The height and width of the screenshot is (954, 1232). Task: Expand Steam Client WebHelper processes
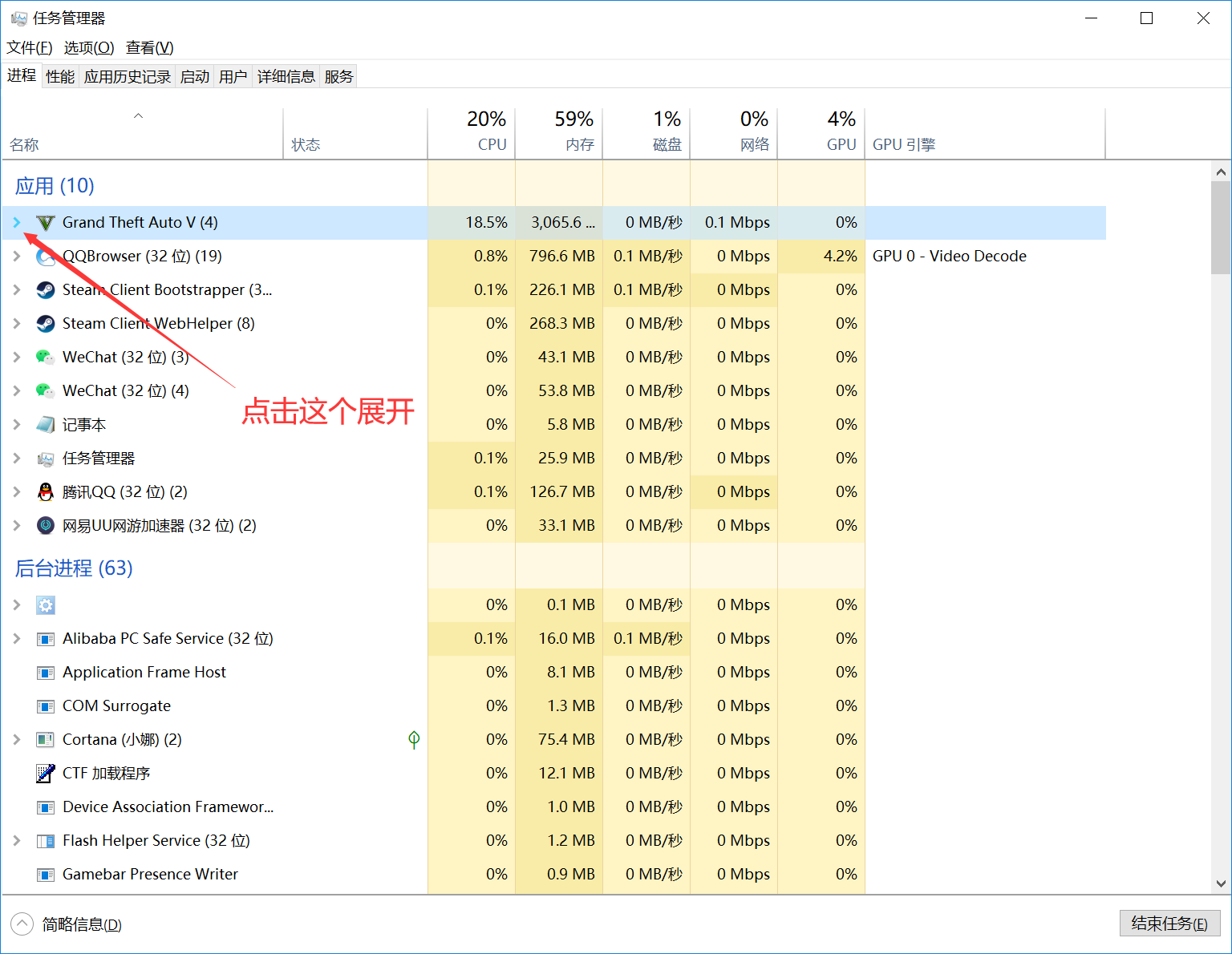[x=17, y=323]
